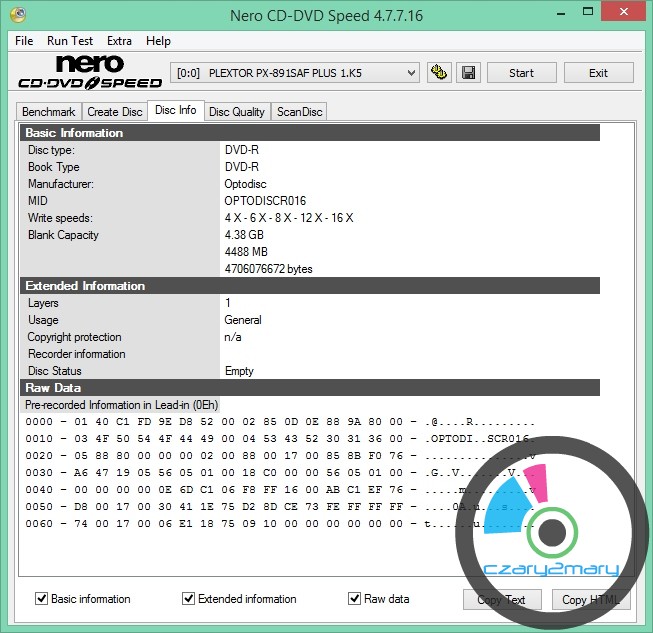This screenshot has width=653, height=633.
Task: Click the Nero CD-DVD Speed logo
Action: (x=86, y=72)
